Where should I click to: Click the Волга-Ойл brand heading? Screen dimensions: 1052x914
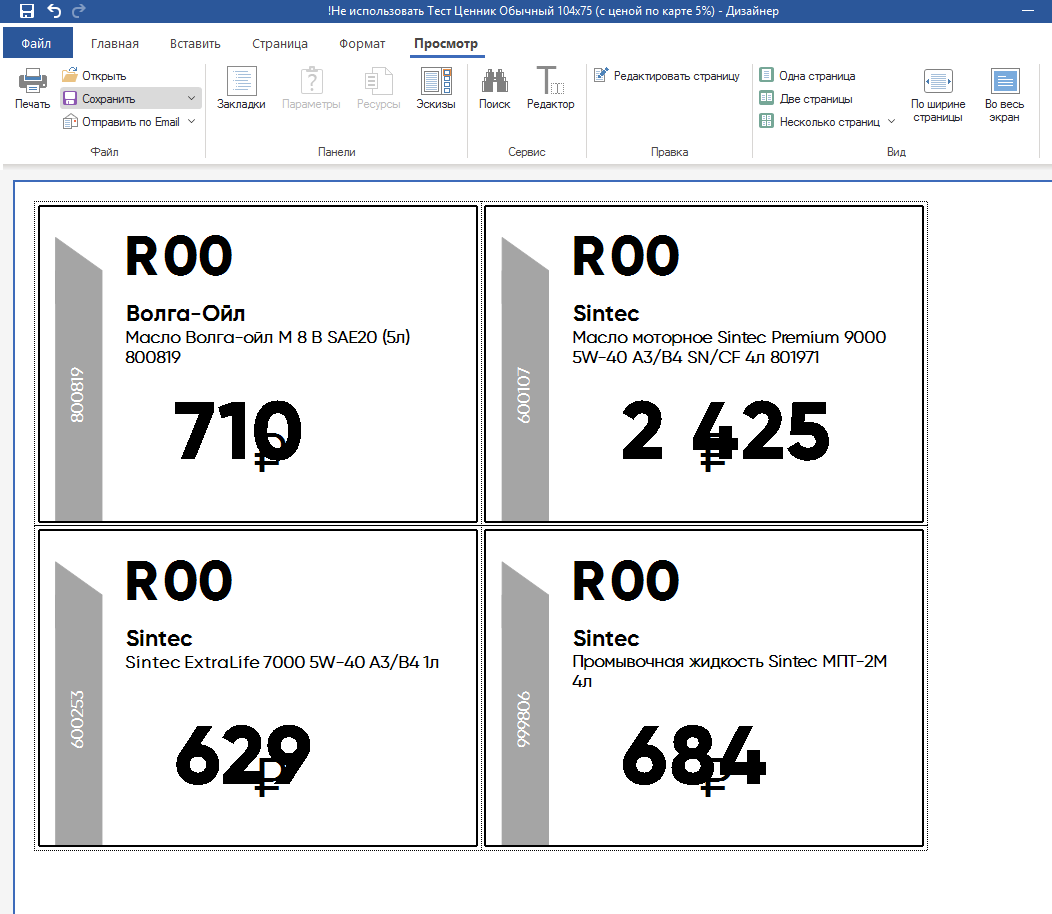186,313
